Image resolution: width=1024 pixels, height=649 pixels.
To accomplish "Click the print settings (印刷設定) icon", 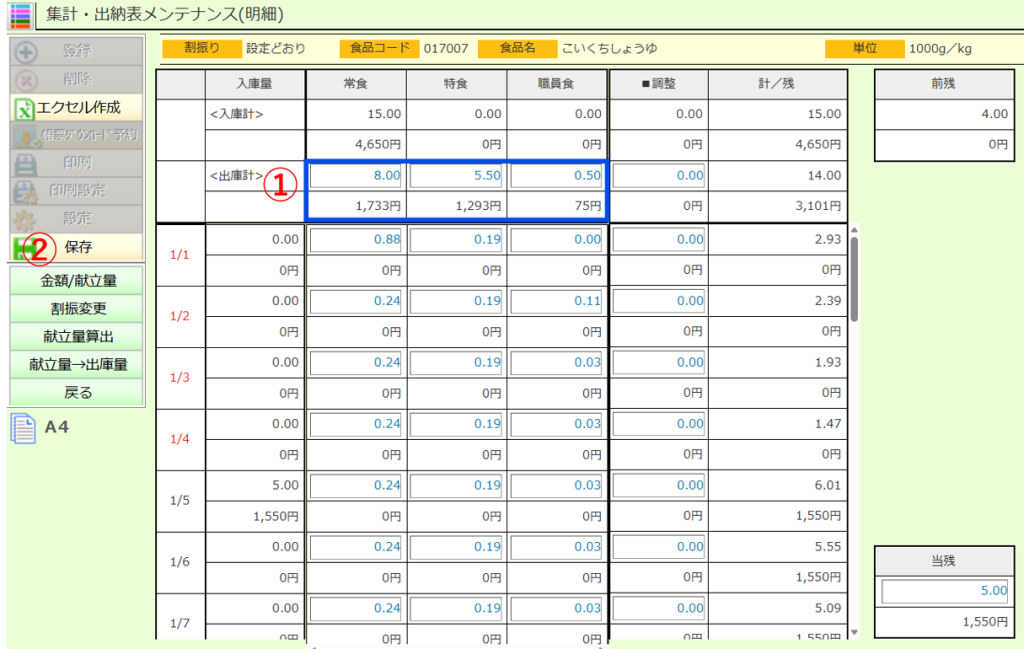I will (26, 190).
